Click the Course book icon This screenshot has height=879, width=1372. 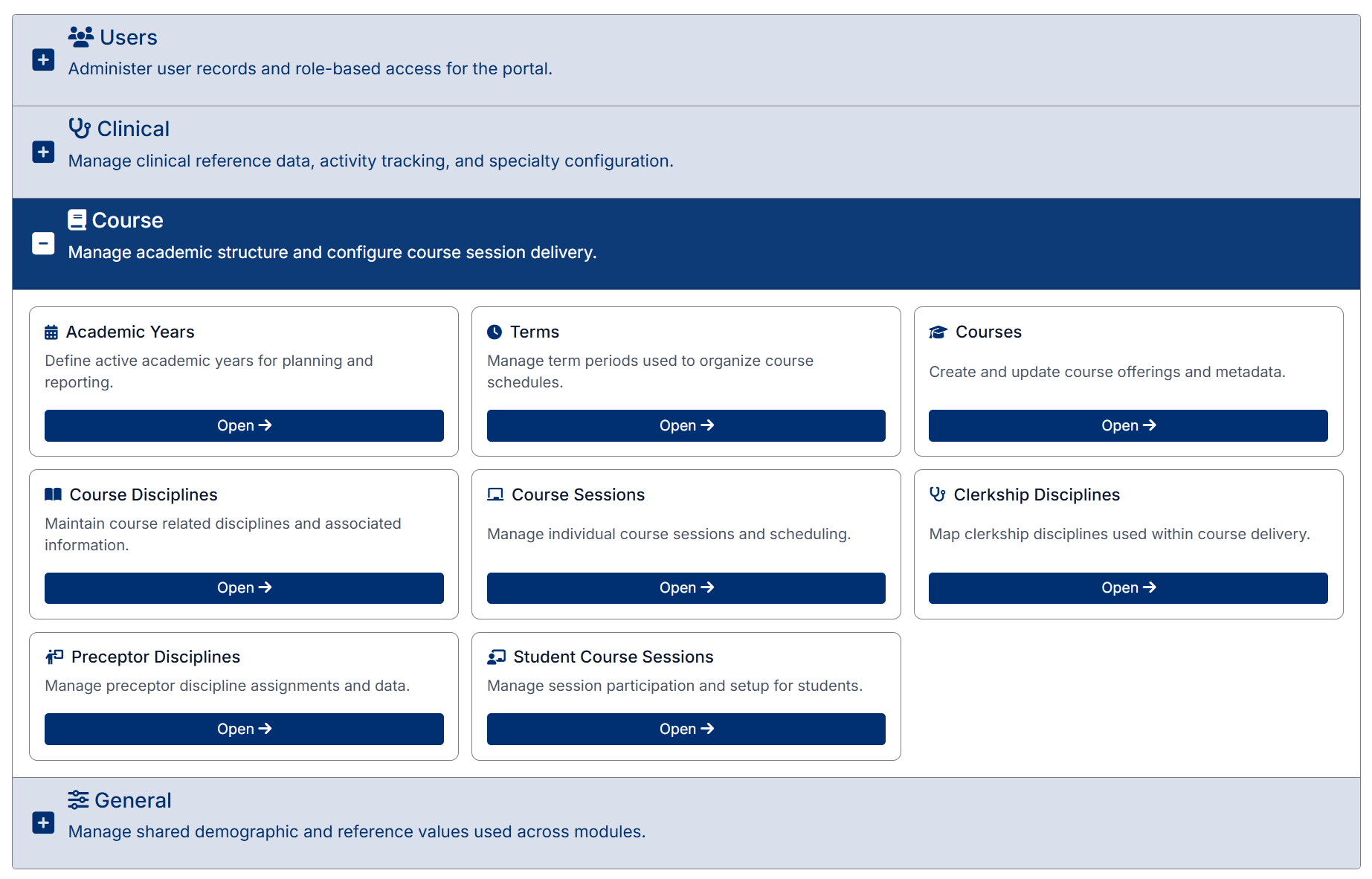(77, 219)
